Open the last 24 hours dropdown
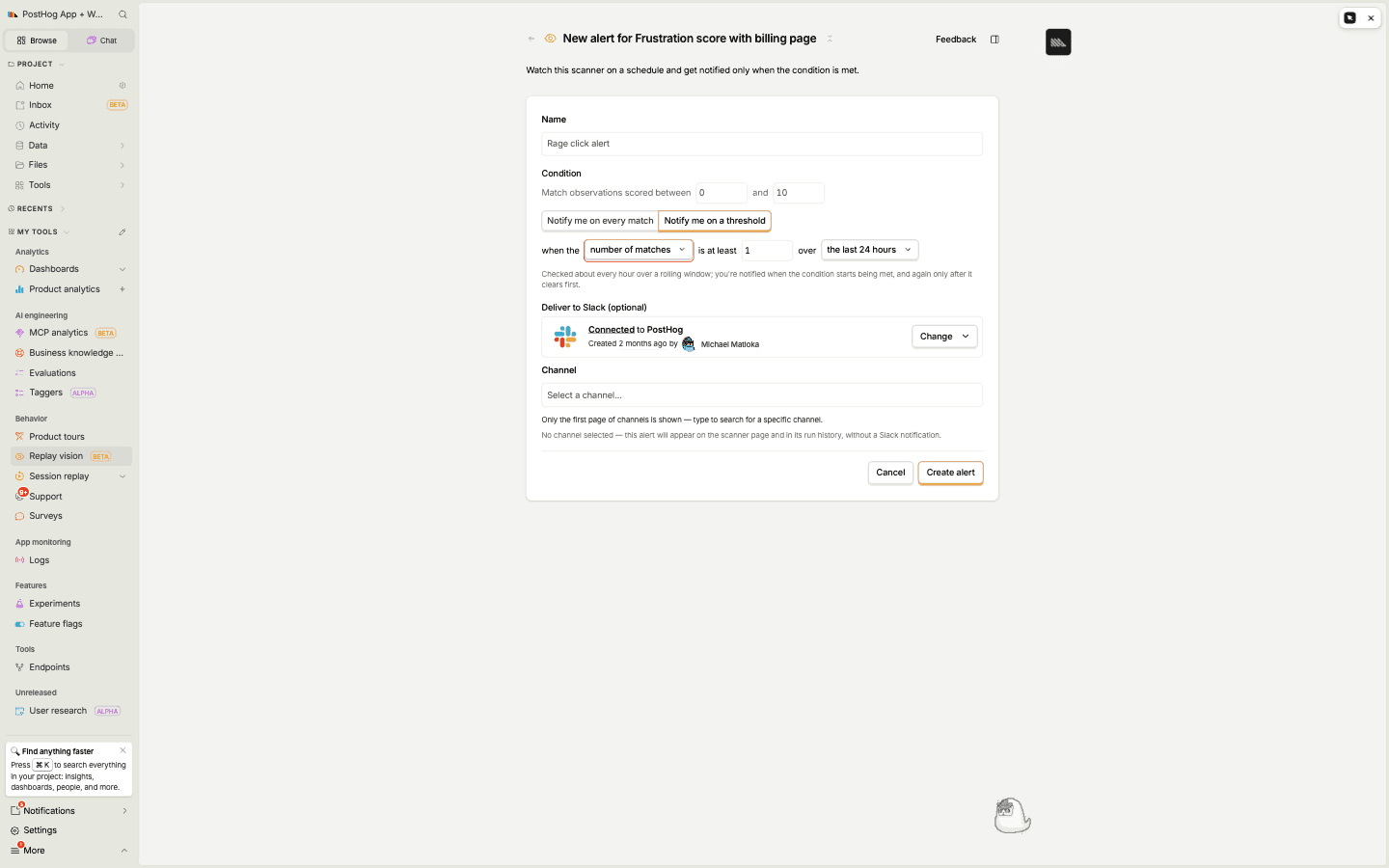The width and height of the screenshot is (1389, 868). tap(869, 250)
